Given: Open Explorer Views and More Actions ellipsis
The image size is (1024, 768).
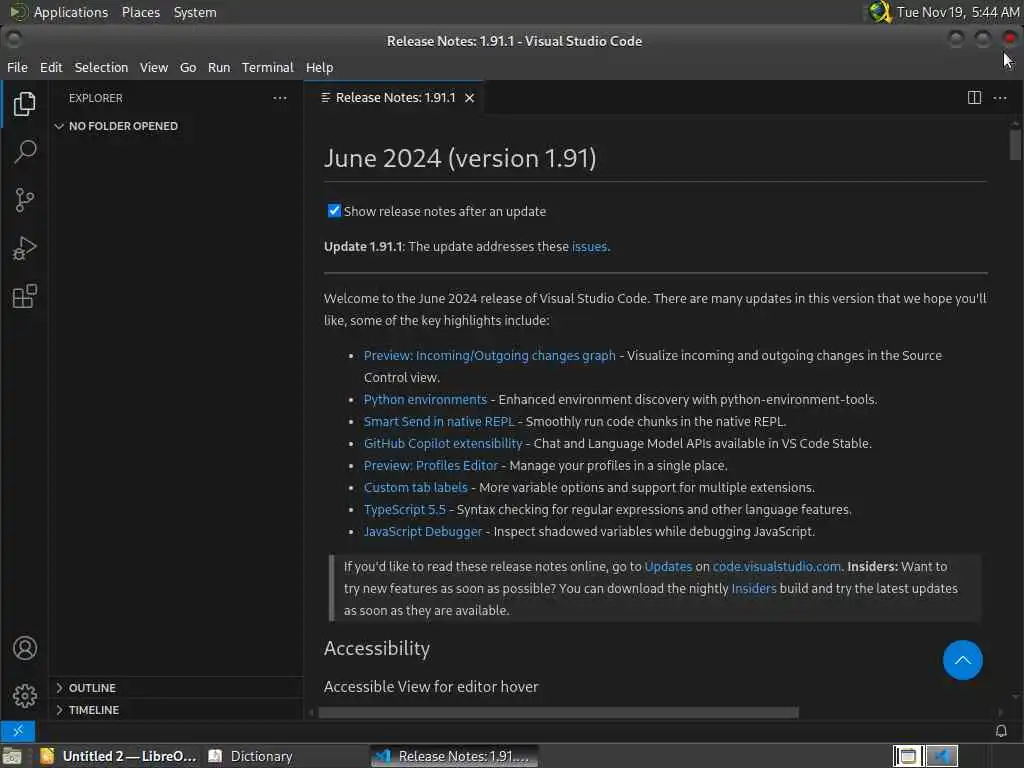Looking at the screenshot, I should coord(280,98).
